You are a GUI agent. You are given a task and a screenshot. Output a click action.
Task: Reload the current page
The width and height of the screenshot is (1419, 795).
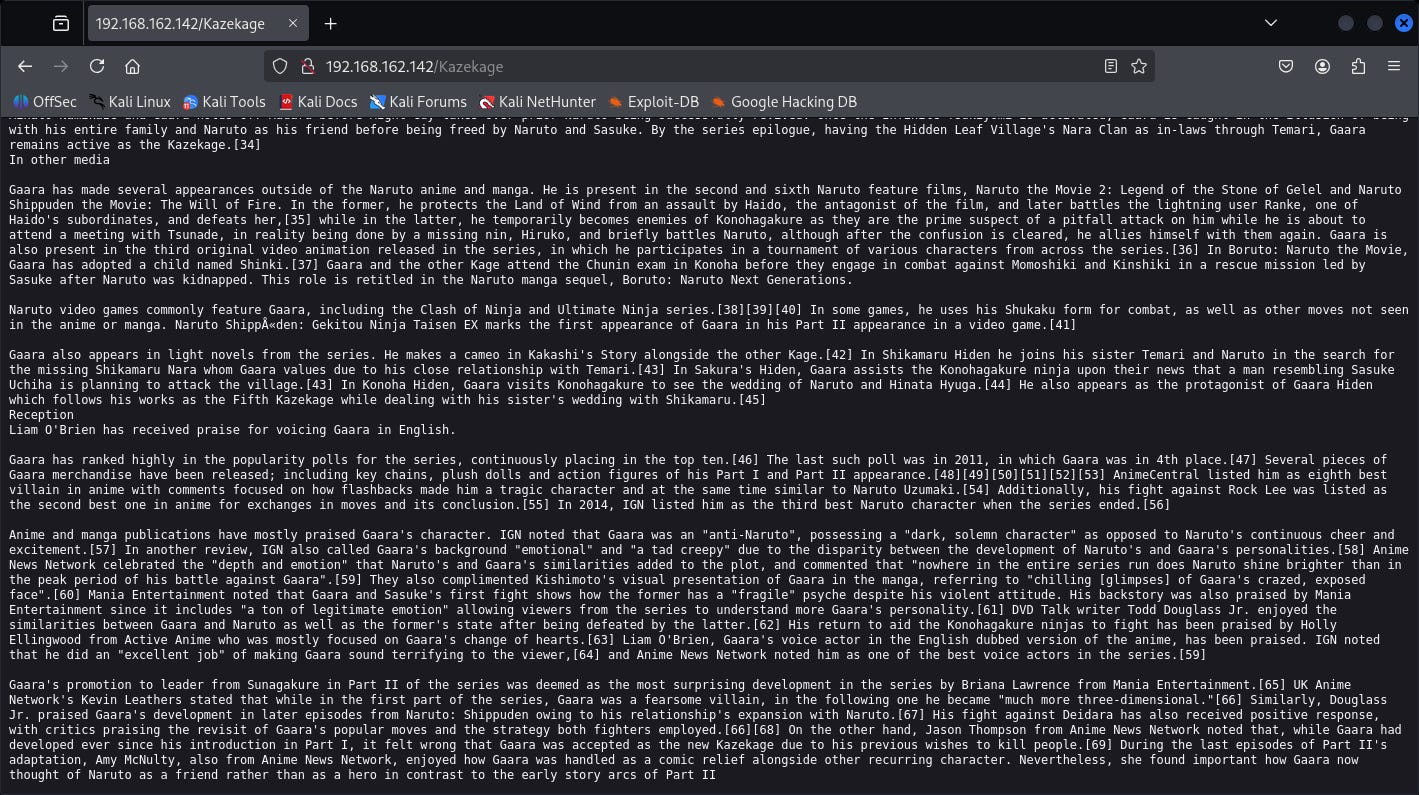97,66
